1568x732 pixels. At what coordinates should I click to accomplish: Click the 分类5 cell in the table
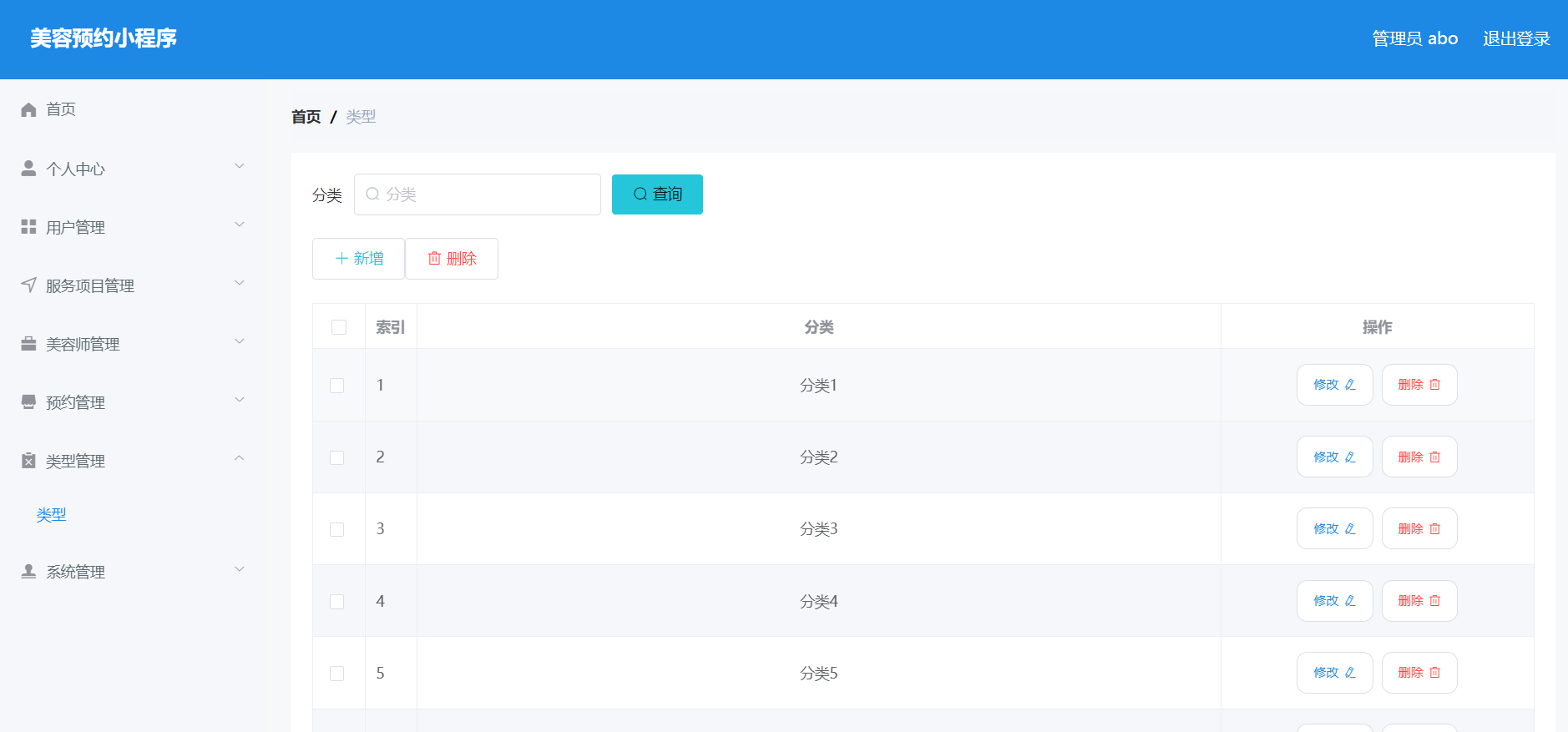click(819, 674)
